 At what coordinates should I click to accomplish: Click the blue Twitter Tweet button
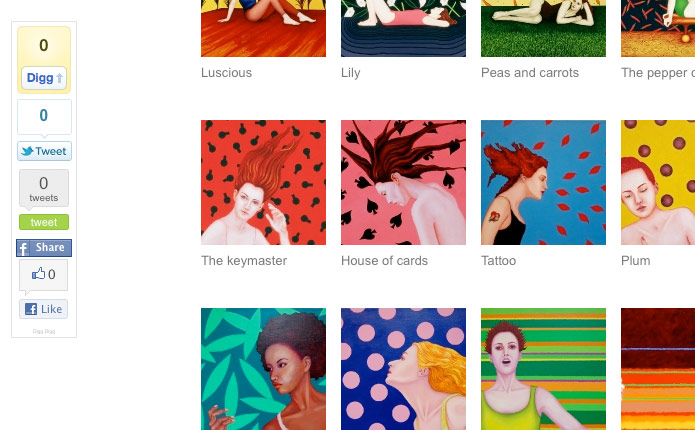44,151
